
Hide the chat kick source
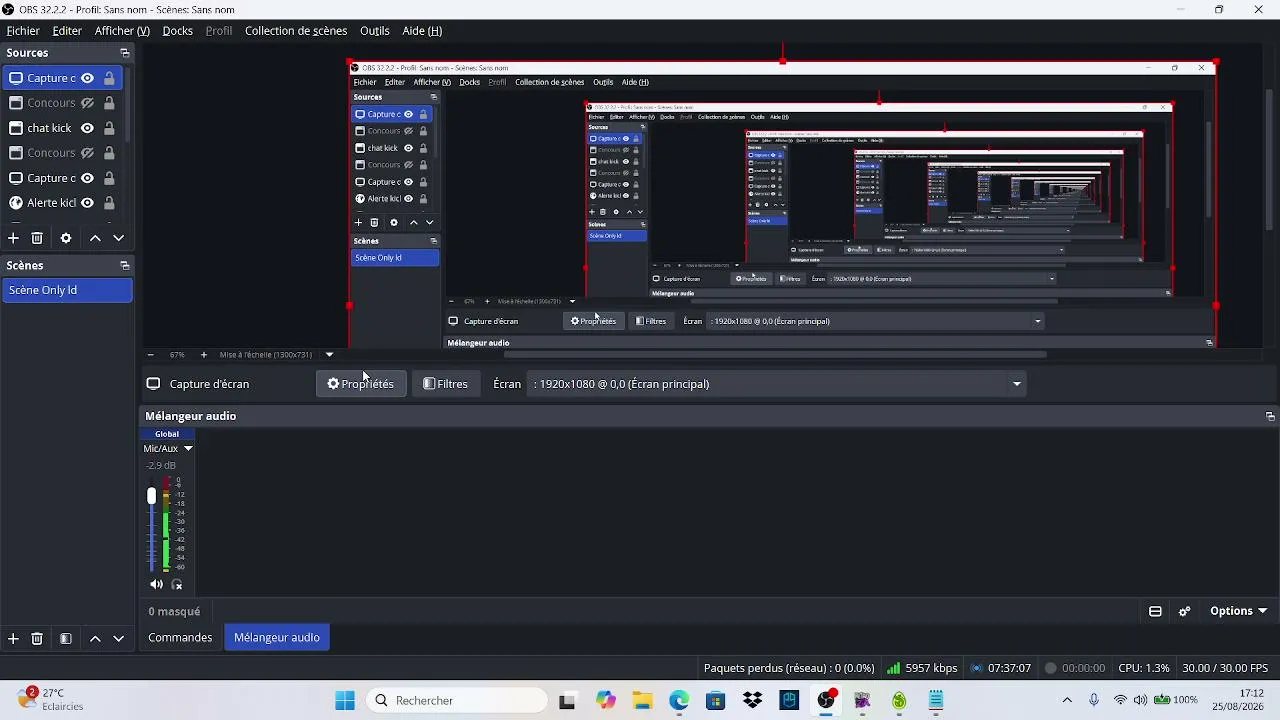(87, 128)
